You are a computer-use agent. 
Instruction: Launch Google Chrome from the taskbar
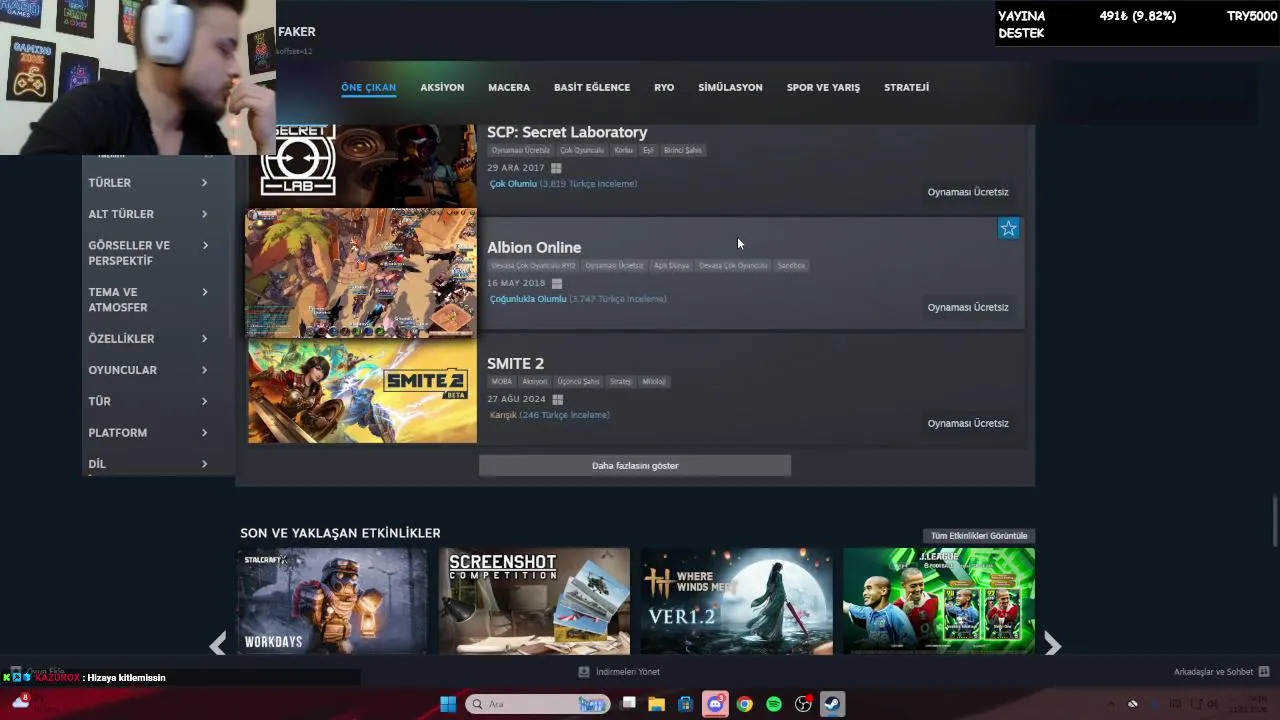tap(744, 704)
